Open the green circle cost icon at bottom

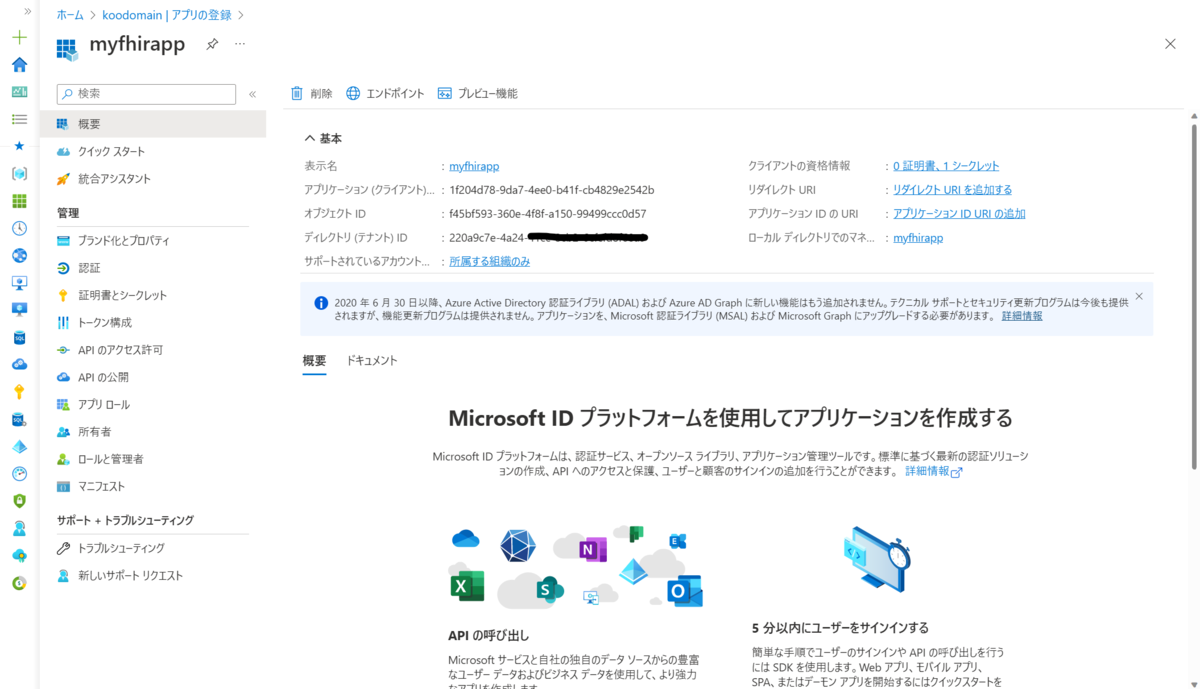[19, 583]
